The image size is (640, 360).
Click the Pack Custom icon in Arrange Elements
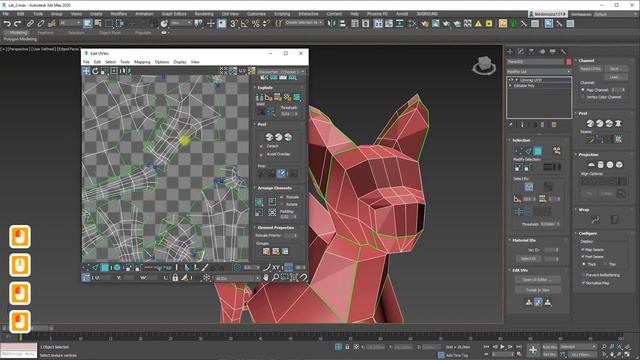coord(259,202)
